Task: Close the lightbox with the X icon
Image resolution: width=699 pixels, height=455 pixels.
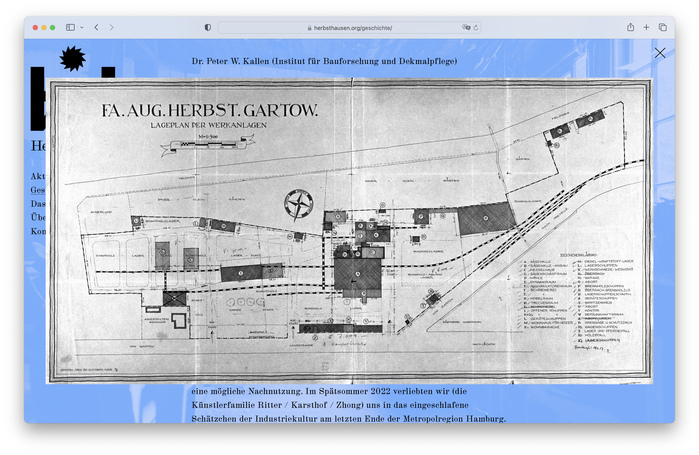Action: (660, 53)
